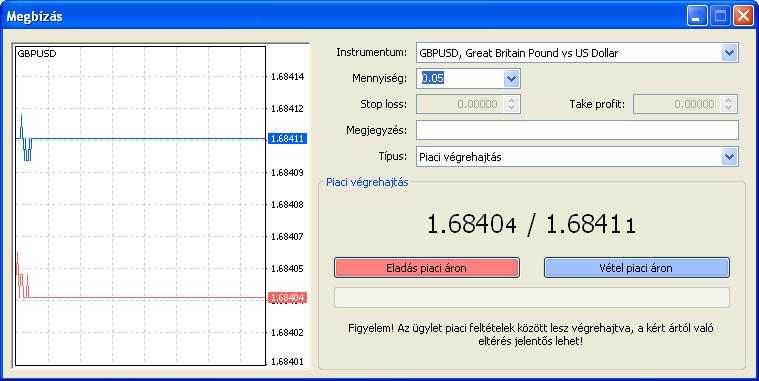
Task: Select the Mennyiség 0.05 value field
Action: click(460, 78)
